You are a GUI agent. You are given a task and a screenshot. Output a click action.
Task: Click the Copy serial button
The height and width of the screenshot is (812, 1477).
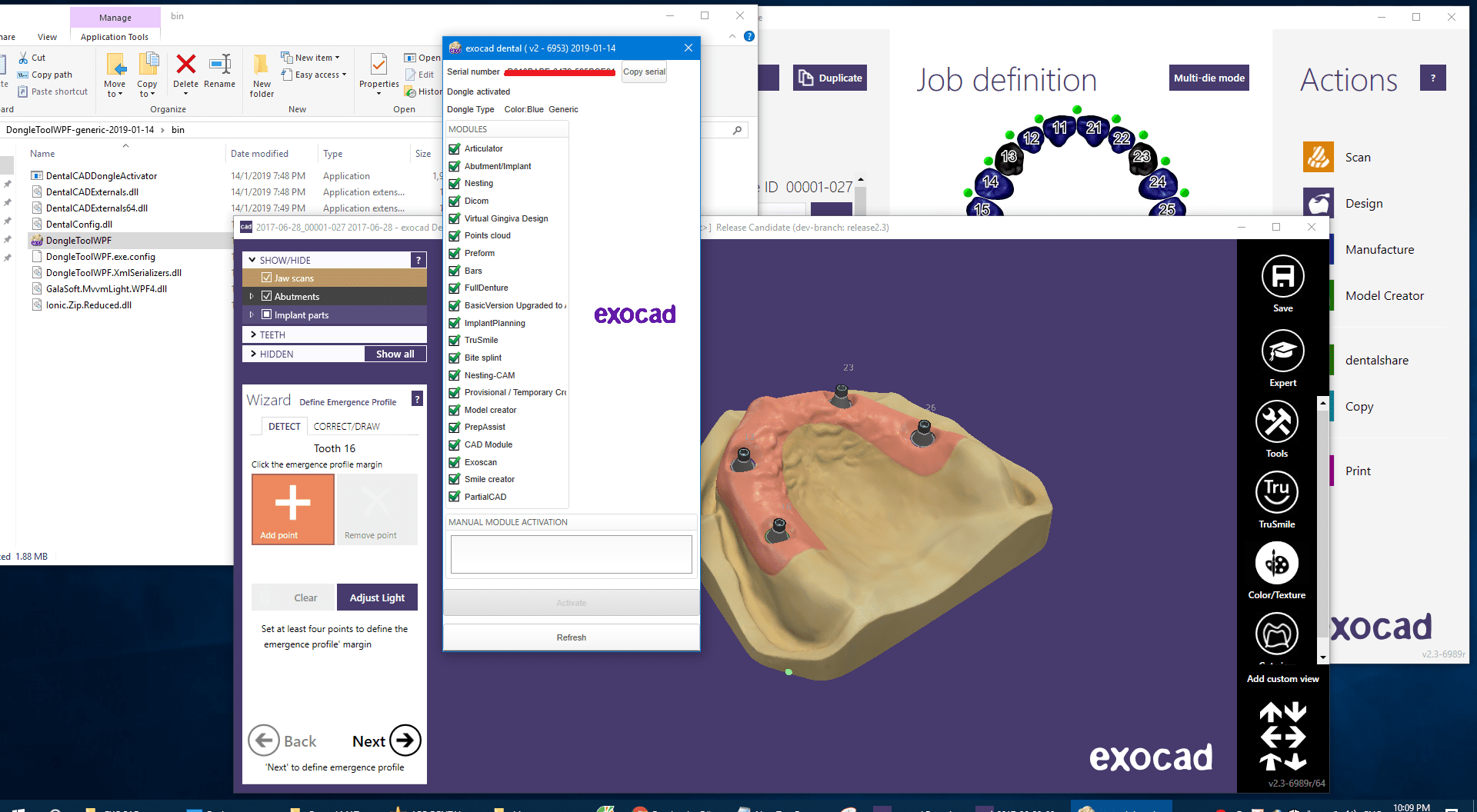[x=644, y=72]
